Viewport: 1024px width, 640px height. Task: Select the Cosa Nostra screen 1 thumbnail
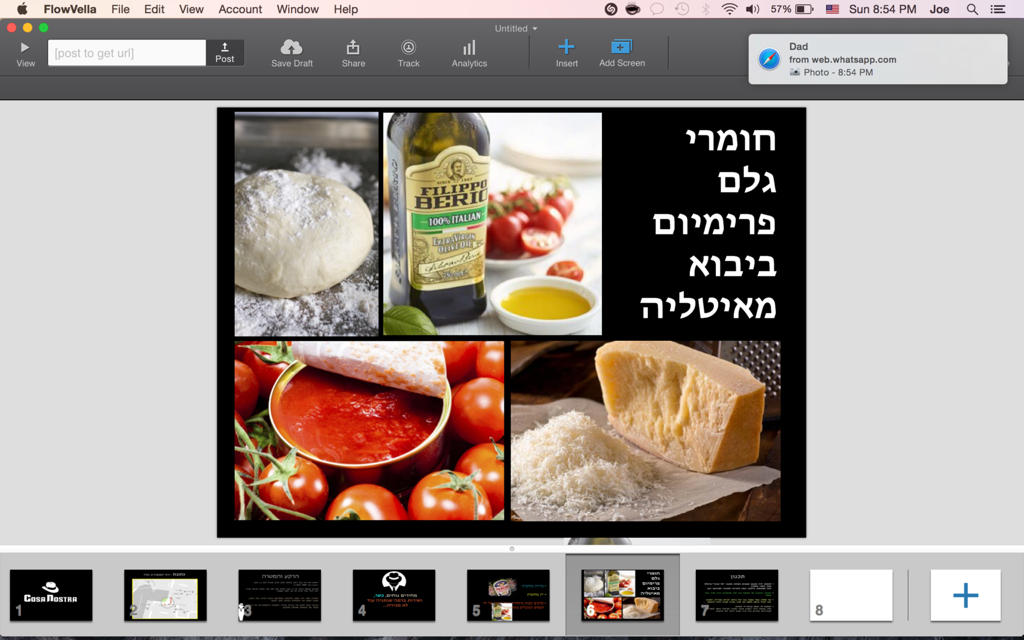[51, 595]
